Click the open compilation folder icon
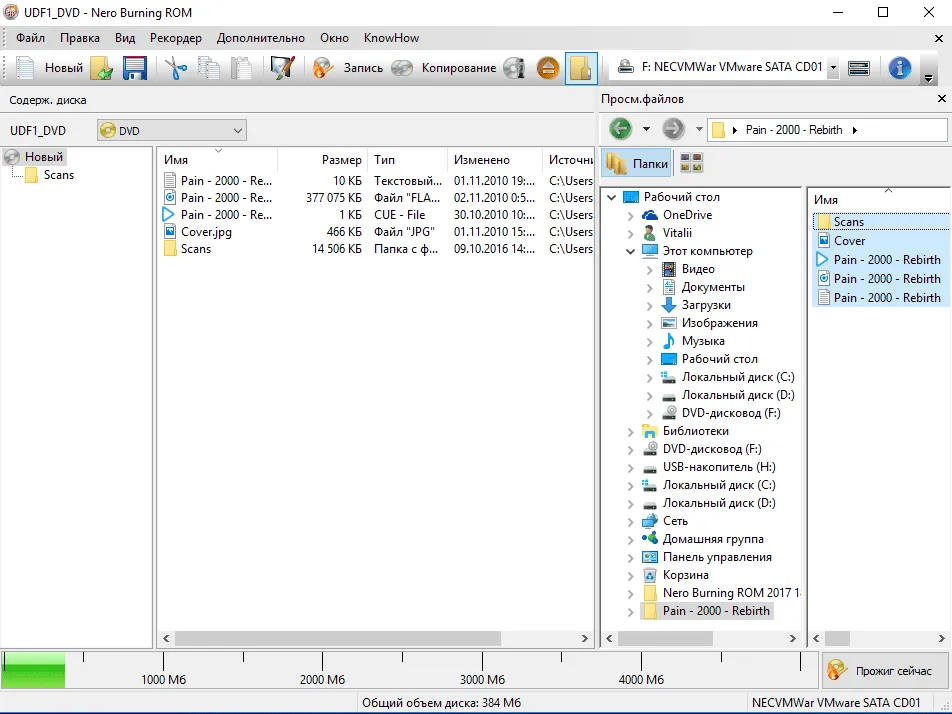This screenshot has height=714, width=952. click(x=102, y=67)
